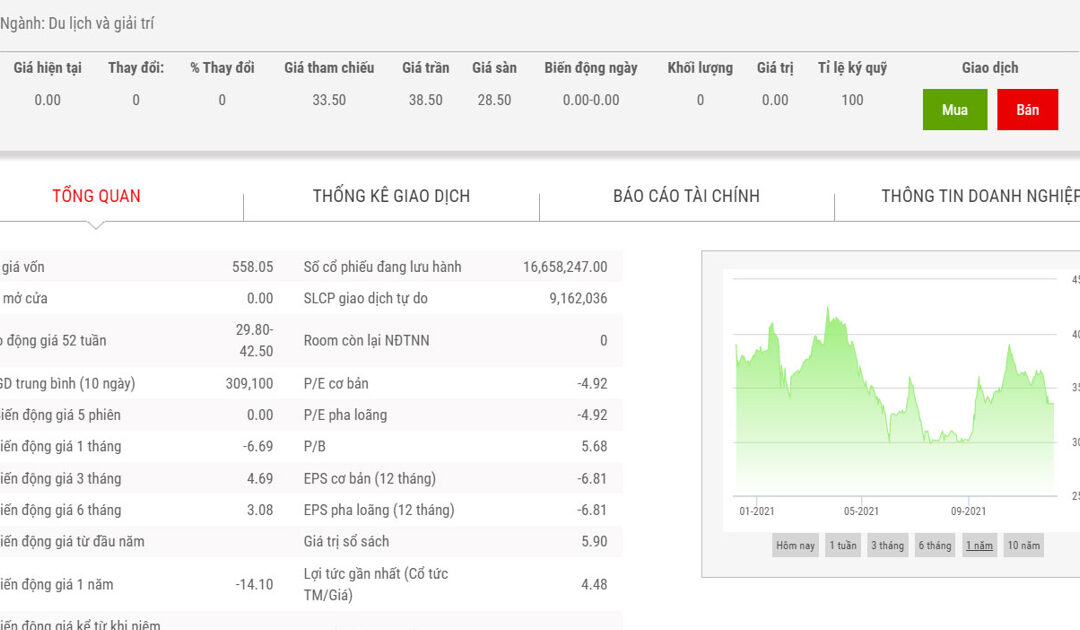
Task: Select the 1 năm chart range
Action: [979, 545]
